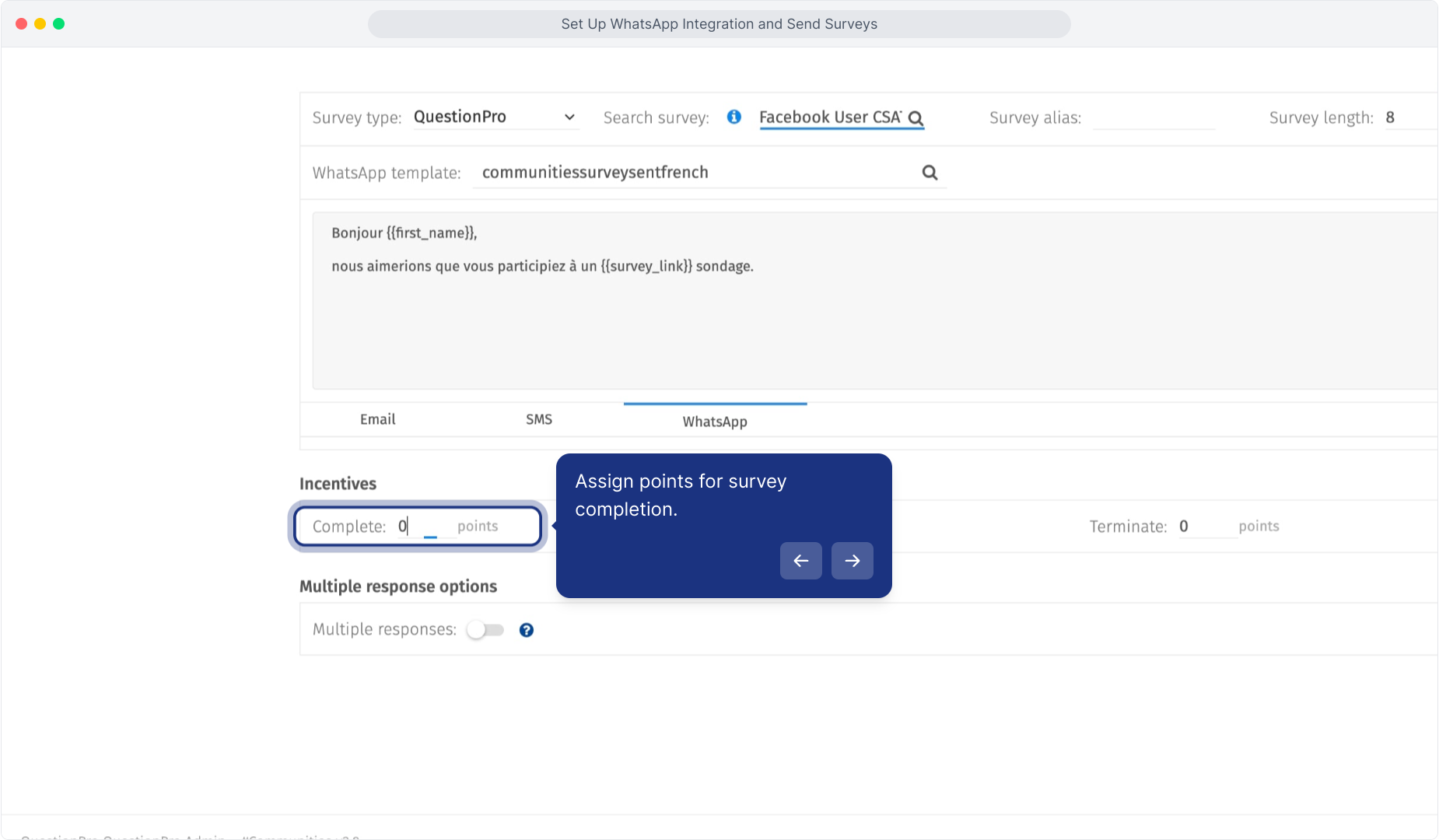This screenshot has height=840, width=1439.
Task: Advance to the next tour step
Action: pyautogui.click(x=853, y=561)
